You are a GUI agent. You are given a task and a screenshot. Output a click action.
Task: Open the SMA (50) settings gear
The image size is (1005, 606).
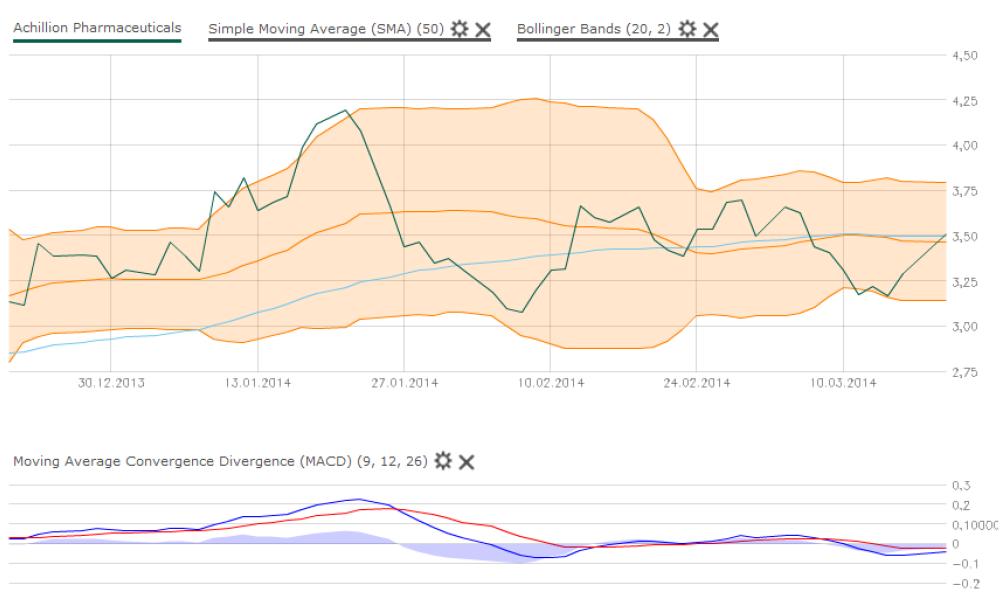click(460, 29)
